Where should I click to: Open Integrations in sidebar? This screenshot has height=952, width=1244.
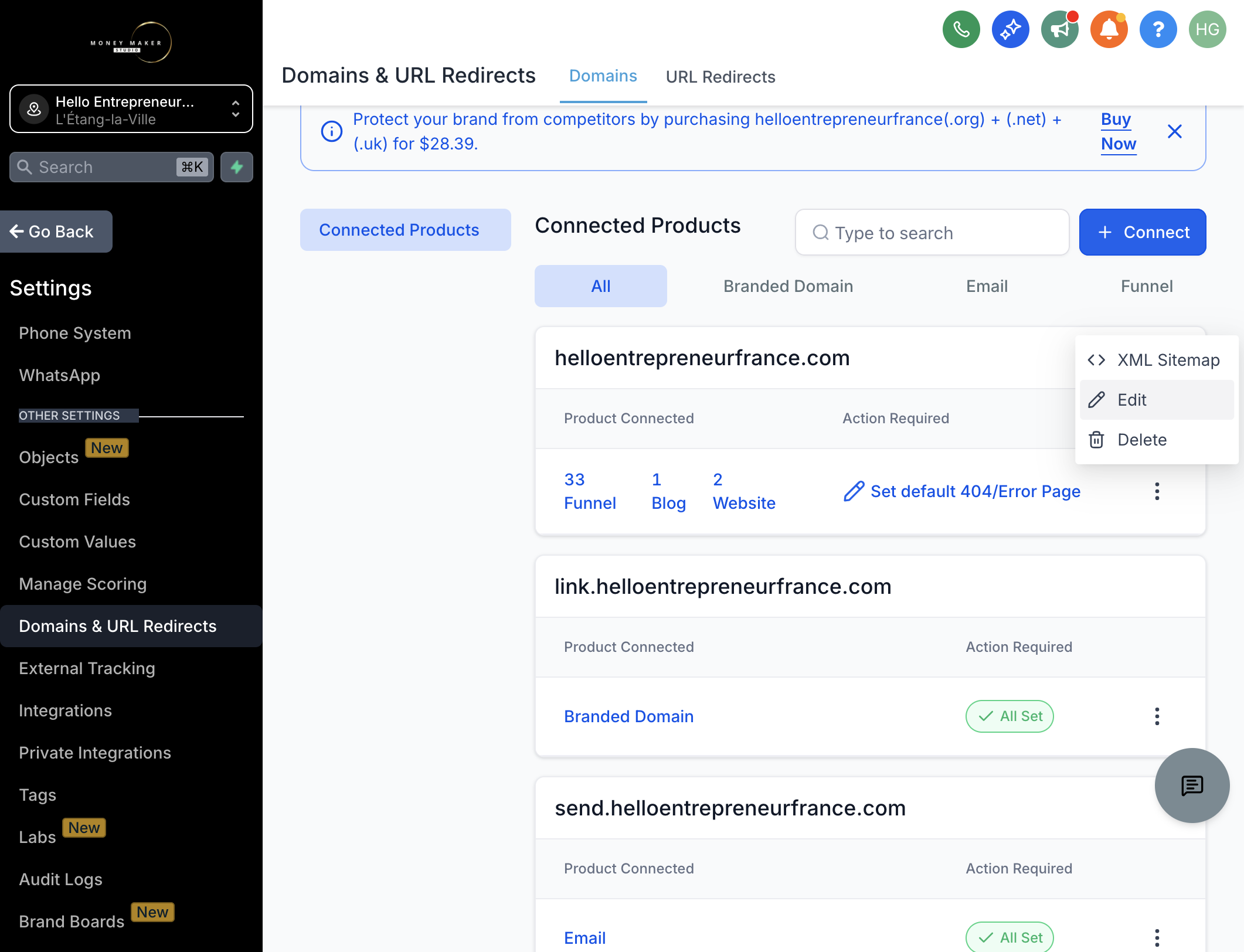point(65,710)
